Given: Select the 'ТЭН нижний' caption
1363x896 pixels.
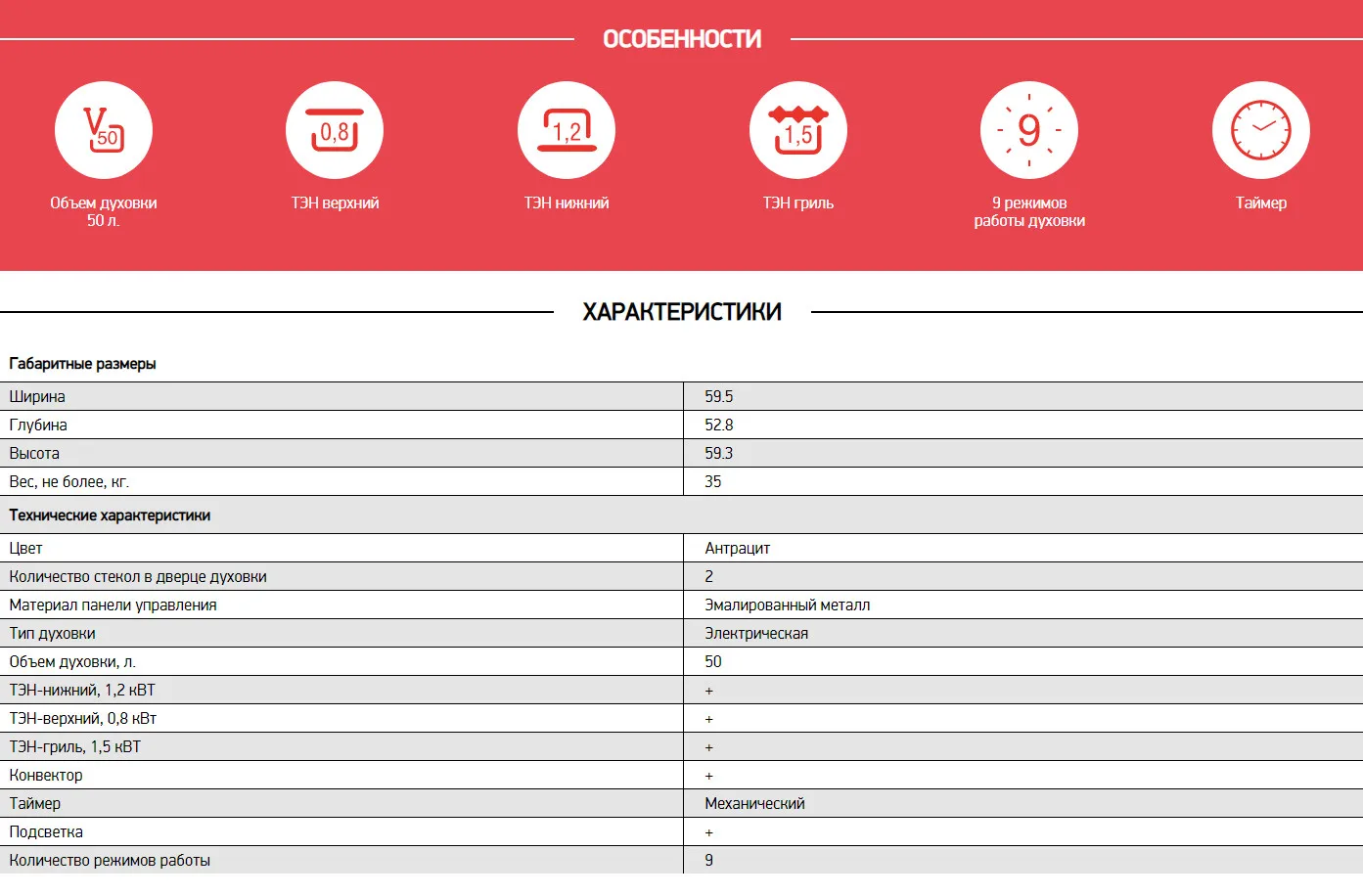Looking at the screenshot, I should [x=567, y=202].
